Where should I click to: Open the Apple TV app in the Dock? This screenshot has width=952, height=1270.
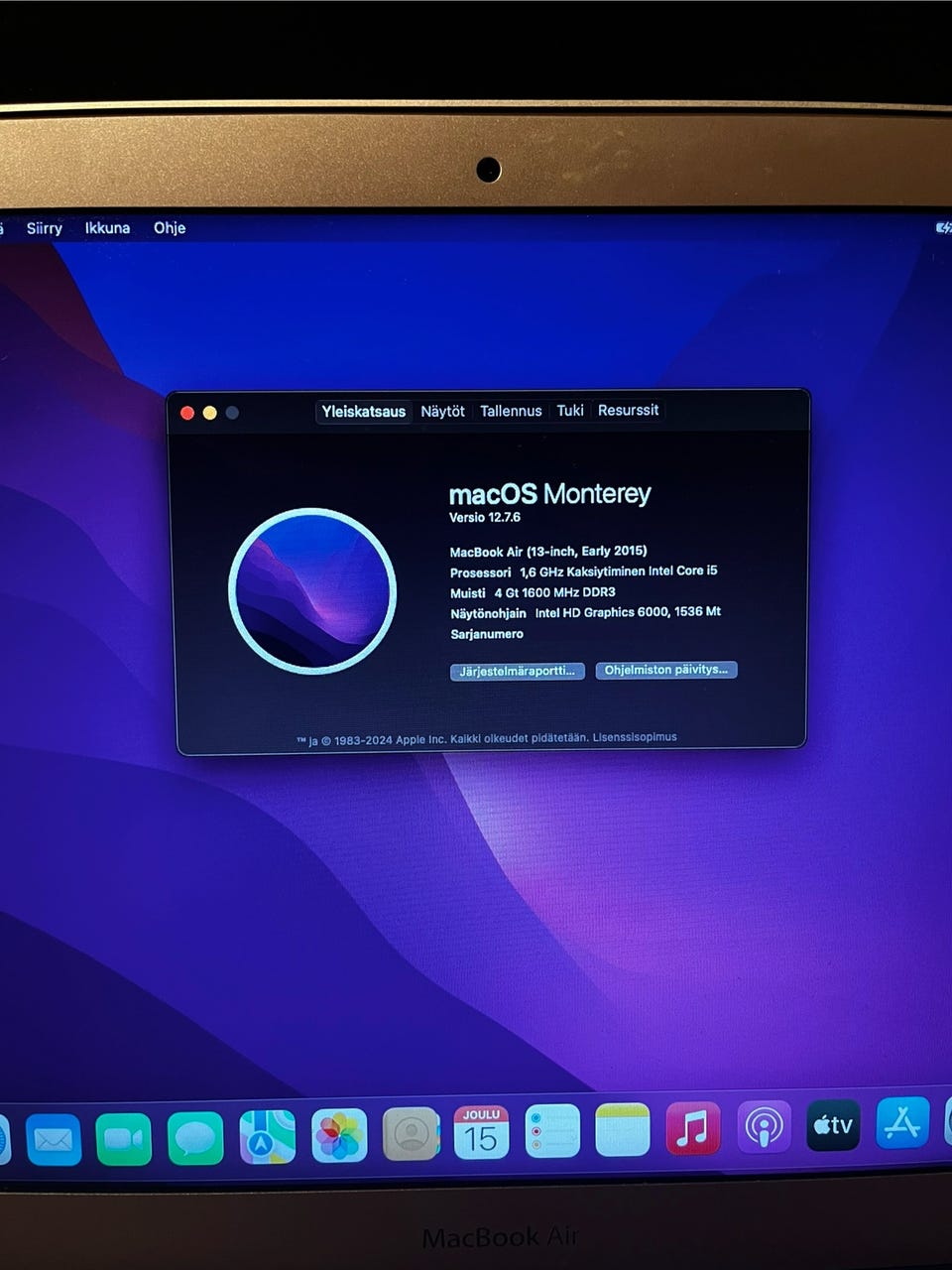[833, 1125]
